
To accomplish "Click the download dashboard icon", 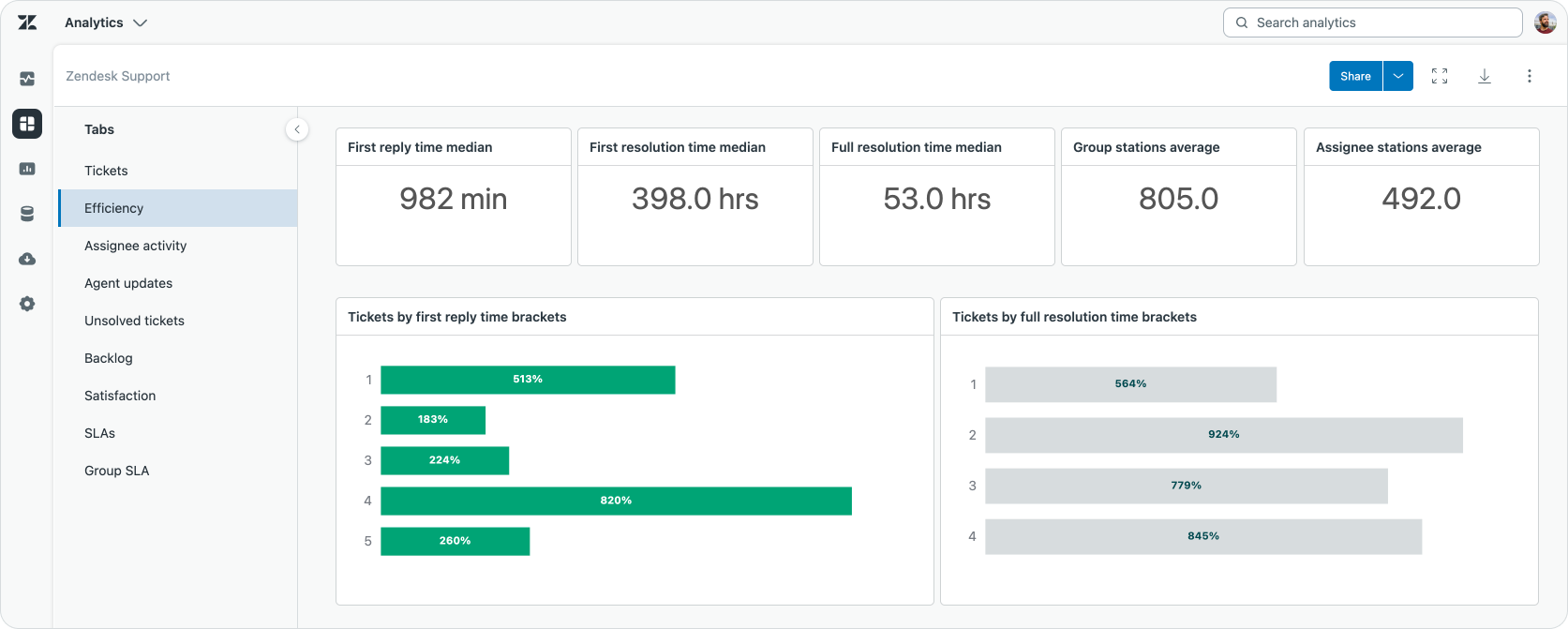I will tap(1485, 76).
